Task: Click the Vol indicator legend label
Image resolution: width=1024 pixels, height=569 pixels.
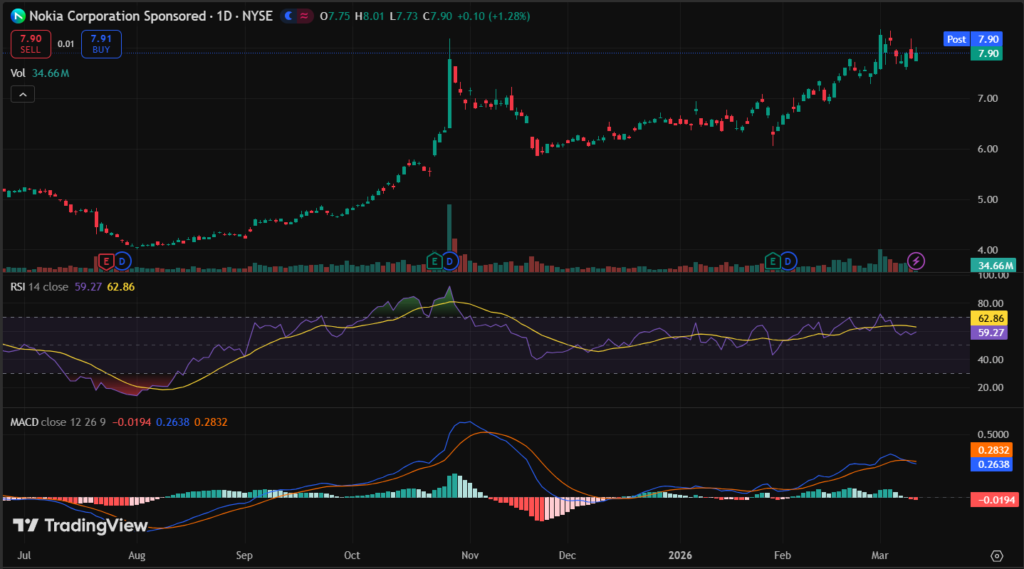Action: click(x=18, y=73)
